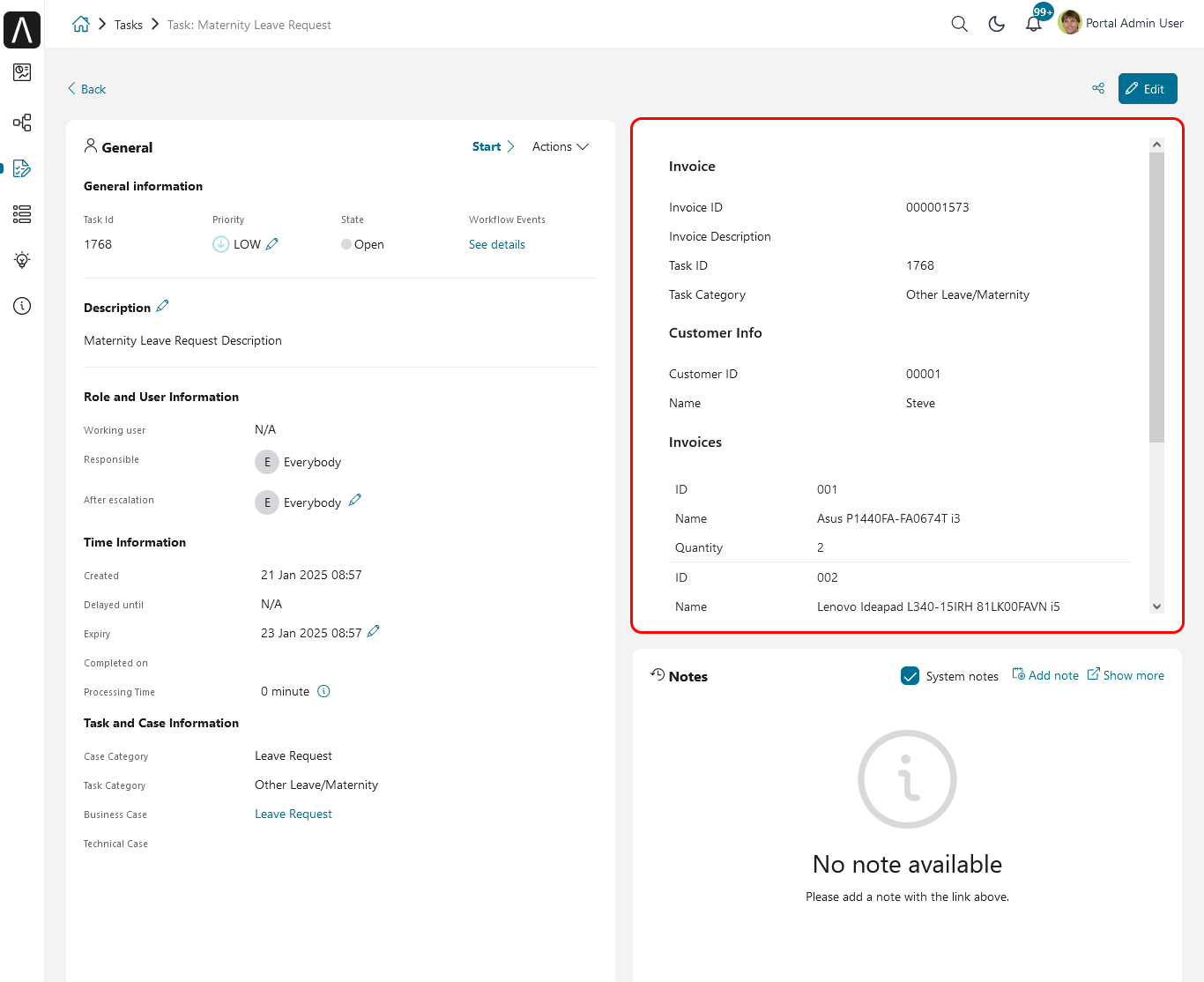Click Case Category Leave Request value
This screenshot has width=1204, height=982.
[x=294, y=755]
